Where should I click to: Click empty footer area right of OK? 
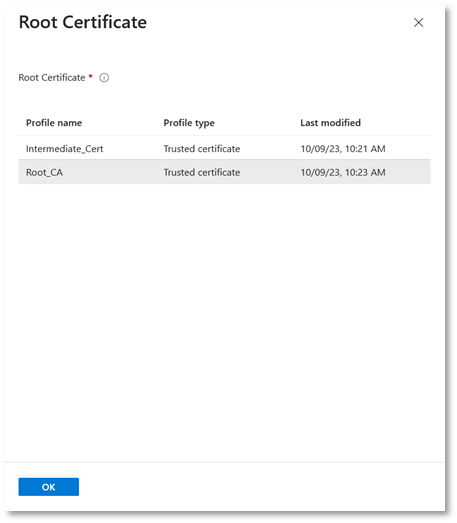pyautogui.click(x=260, y=487)
